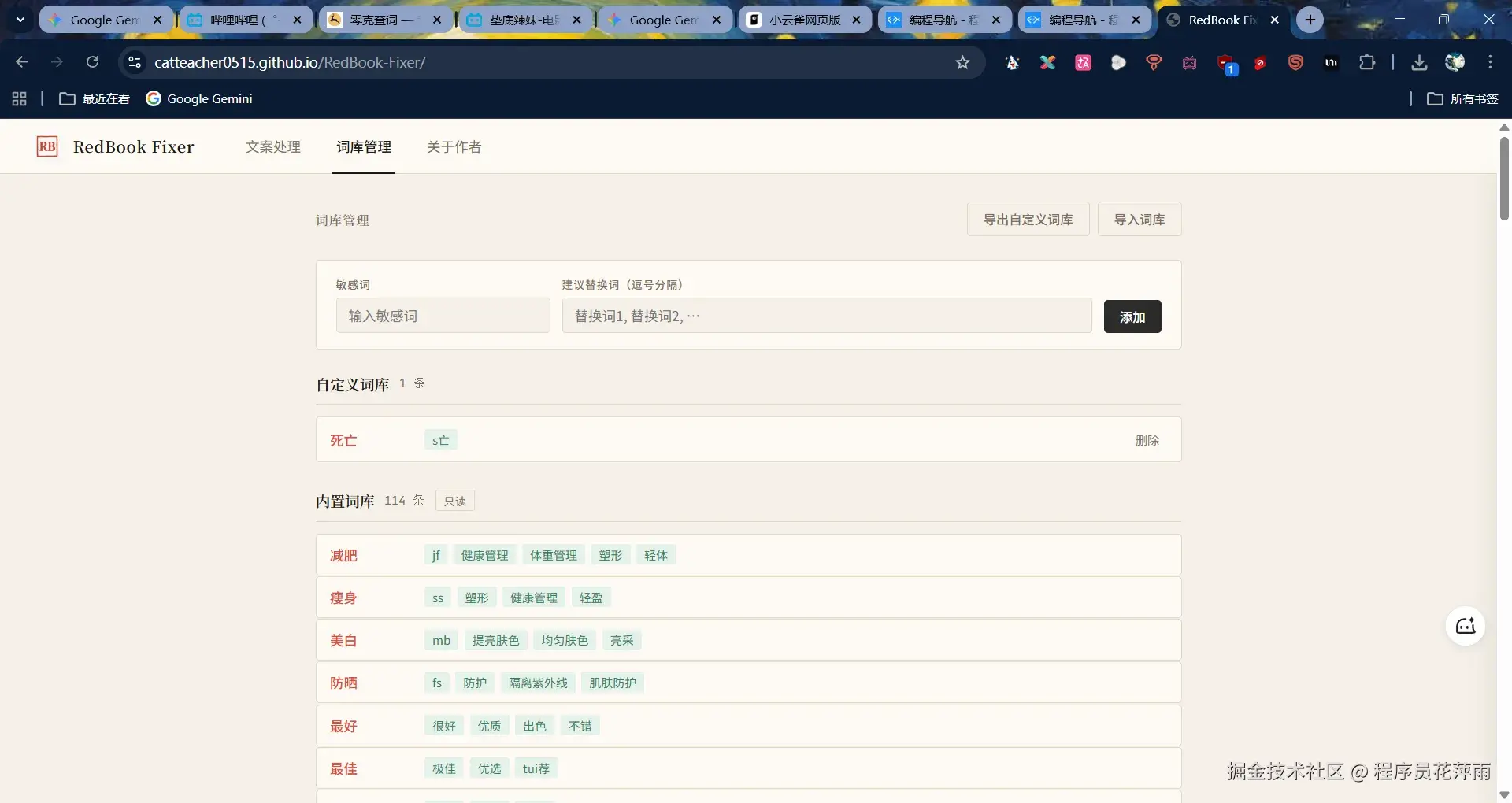Focus the 建议替换词 input field
Screen dimensions: 1512x803
coord(827,315)
